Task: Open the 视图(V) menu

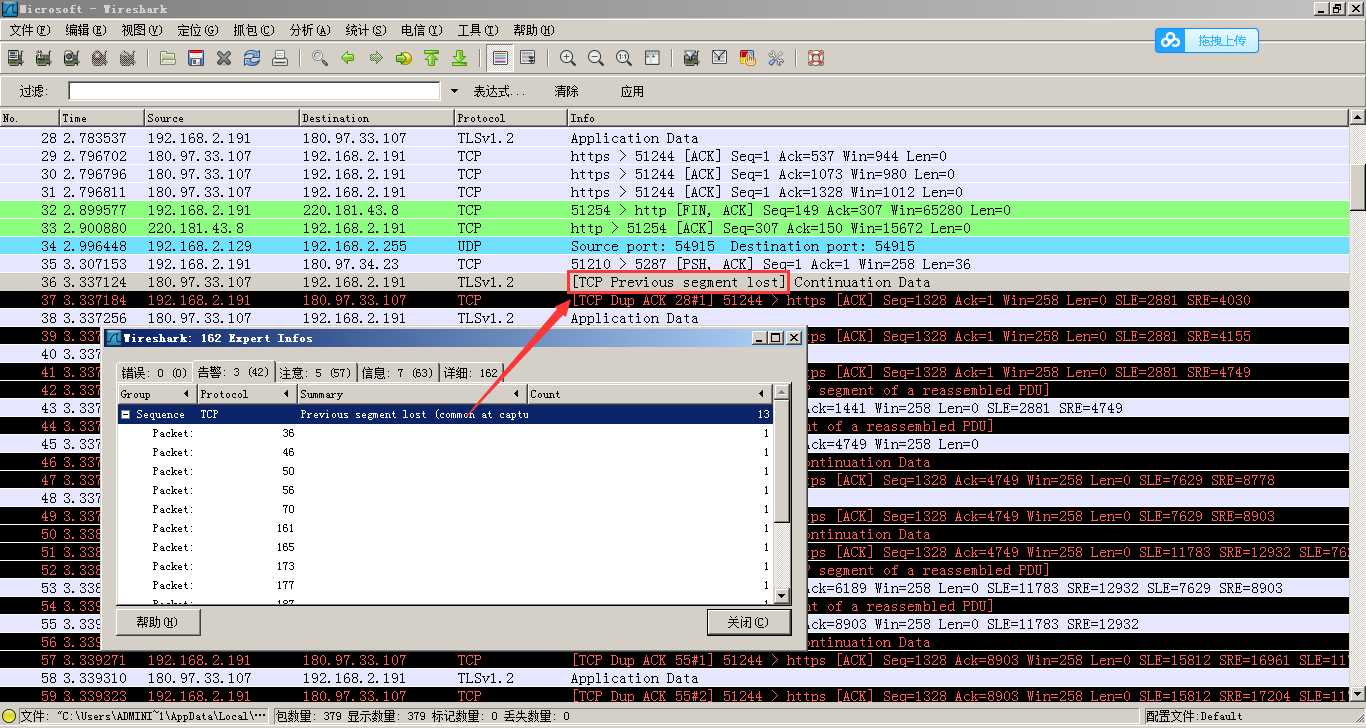Action: tap(141, 30)
